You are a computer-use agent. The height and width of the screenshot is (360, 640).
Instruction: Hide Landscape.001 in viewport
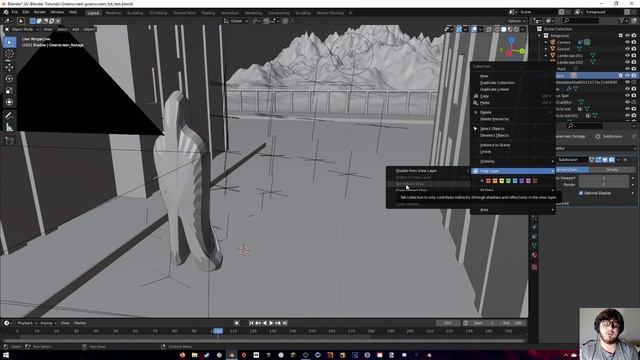627,56
